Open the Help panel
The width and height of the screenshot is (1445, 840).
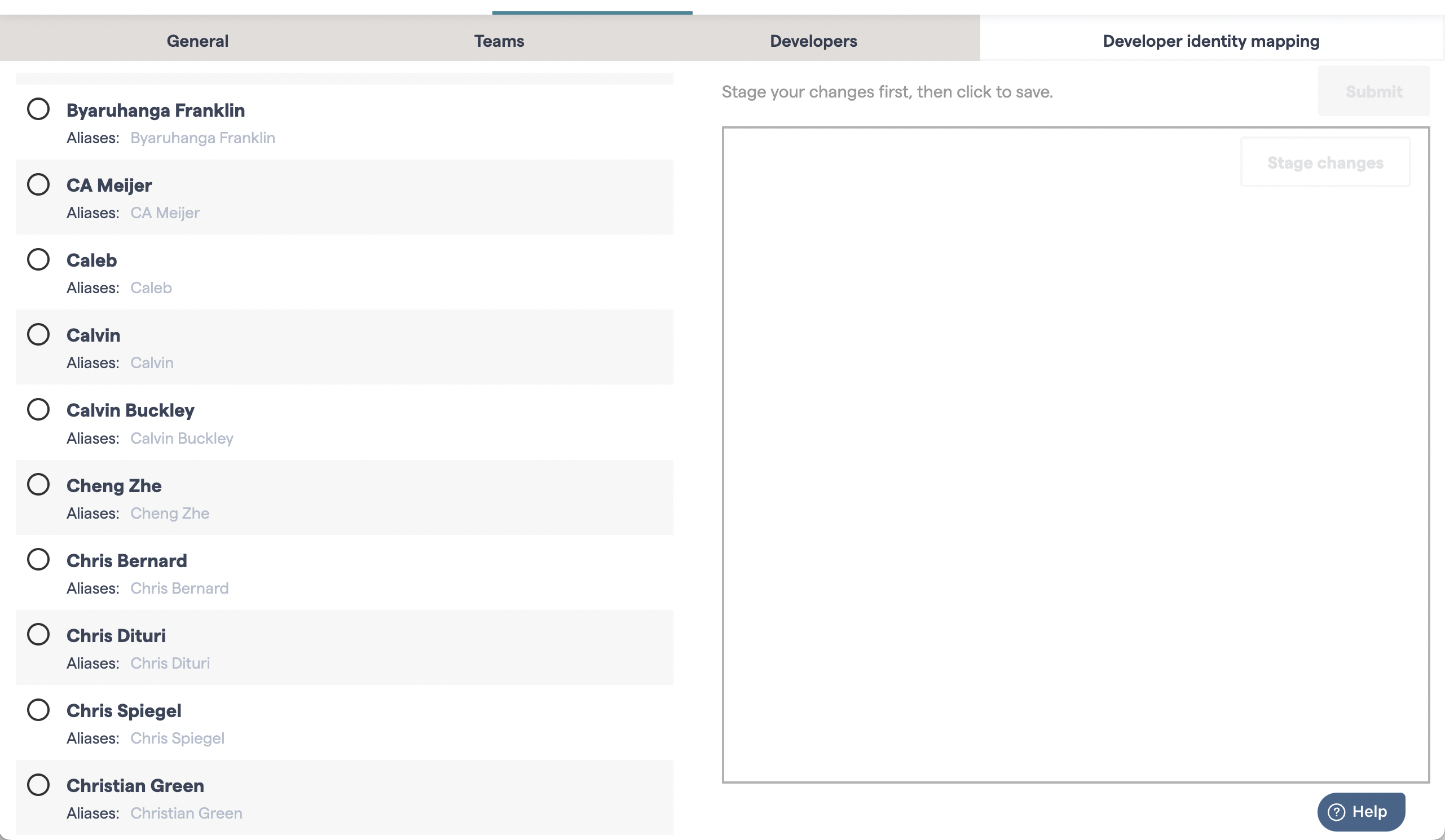pos(1361,811)
